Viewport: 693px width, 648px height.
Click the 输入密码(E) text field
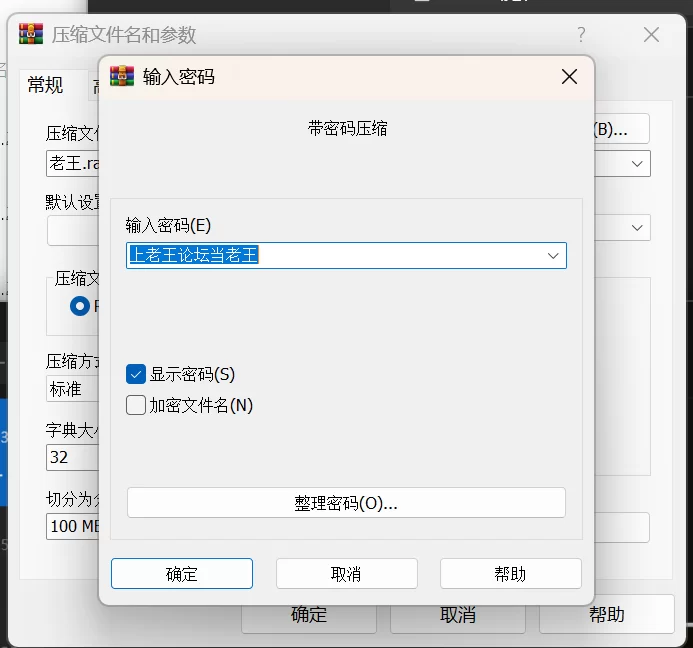point(335,256)
